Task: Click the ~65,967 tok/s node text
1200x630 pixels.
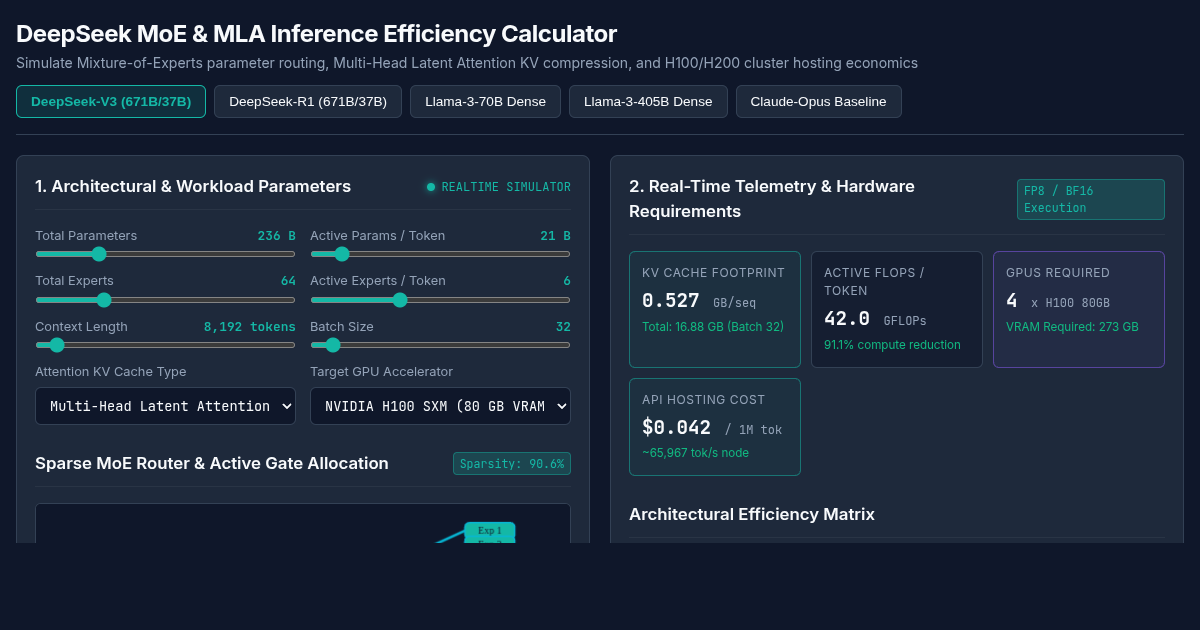Action: coord(695,453)
